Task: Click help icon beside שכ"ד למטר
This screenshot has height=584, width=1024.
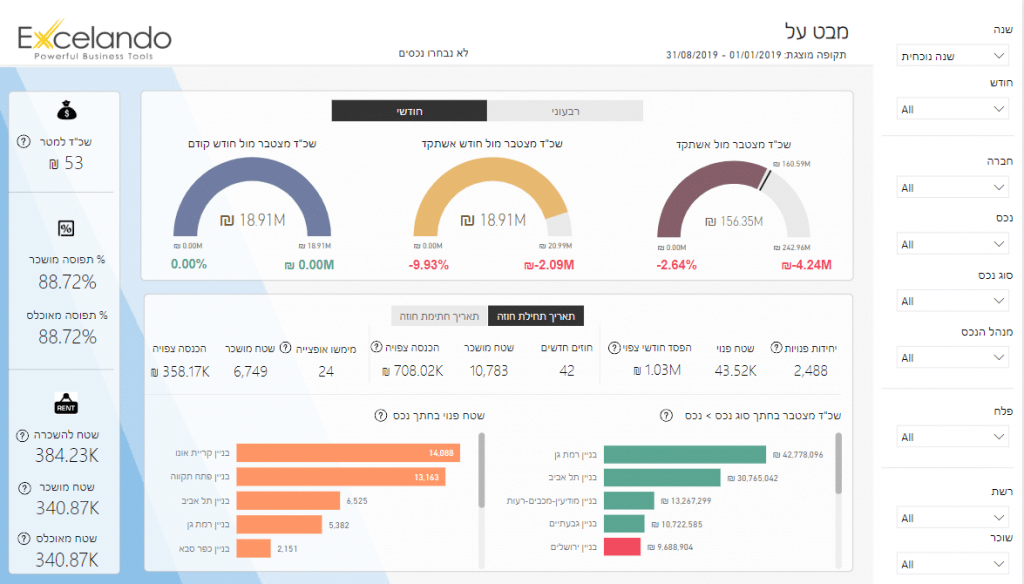Action: [x=23, y=142]
